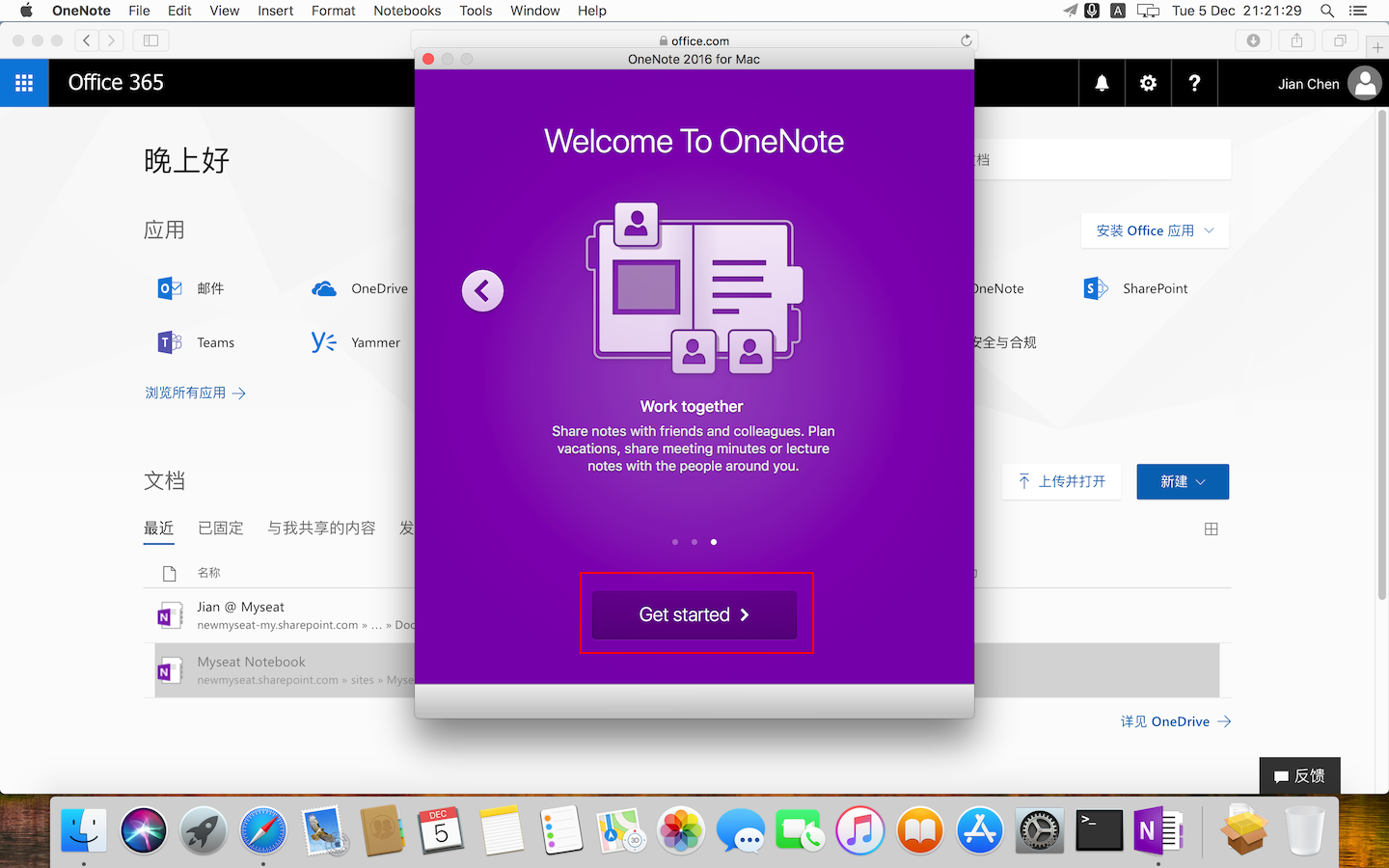Viewport: 1389px width, 868px height.
Task: Open the Window menu
Action: (x=534, y=11)
